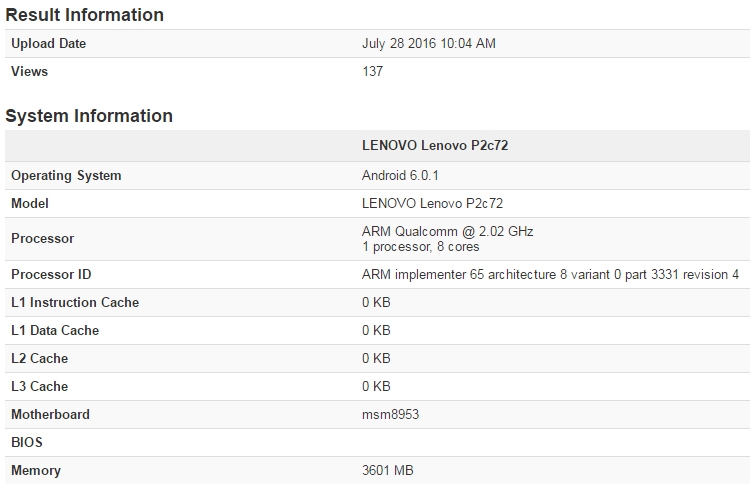Click the L3 Cache label
The width and height of the screenshot is (750, 492).
(39, 386)
